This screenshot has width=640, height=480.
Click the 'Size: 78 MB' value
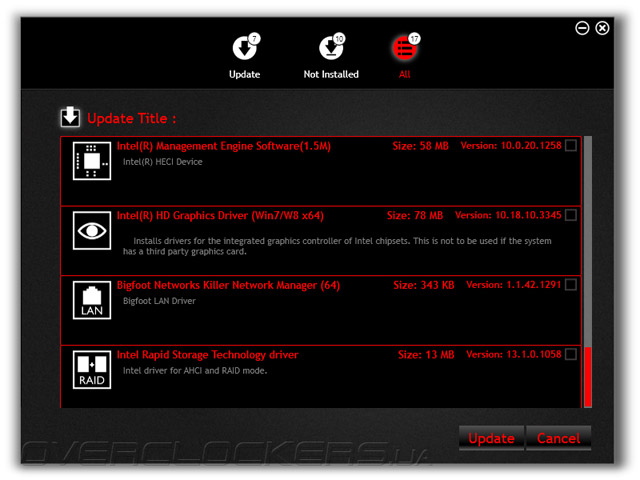(x=415, y=216)
